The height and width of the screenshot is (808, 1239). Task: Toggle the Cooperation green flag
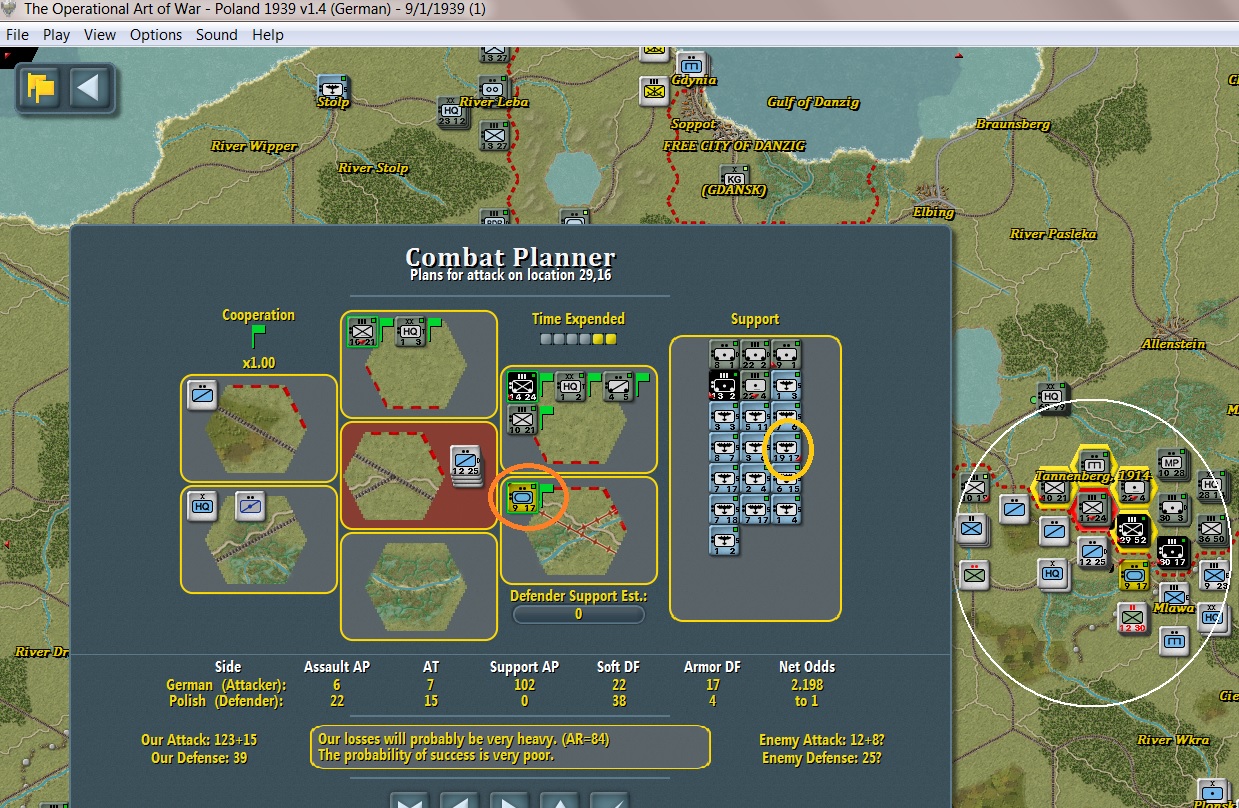point(258,335)
